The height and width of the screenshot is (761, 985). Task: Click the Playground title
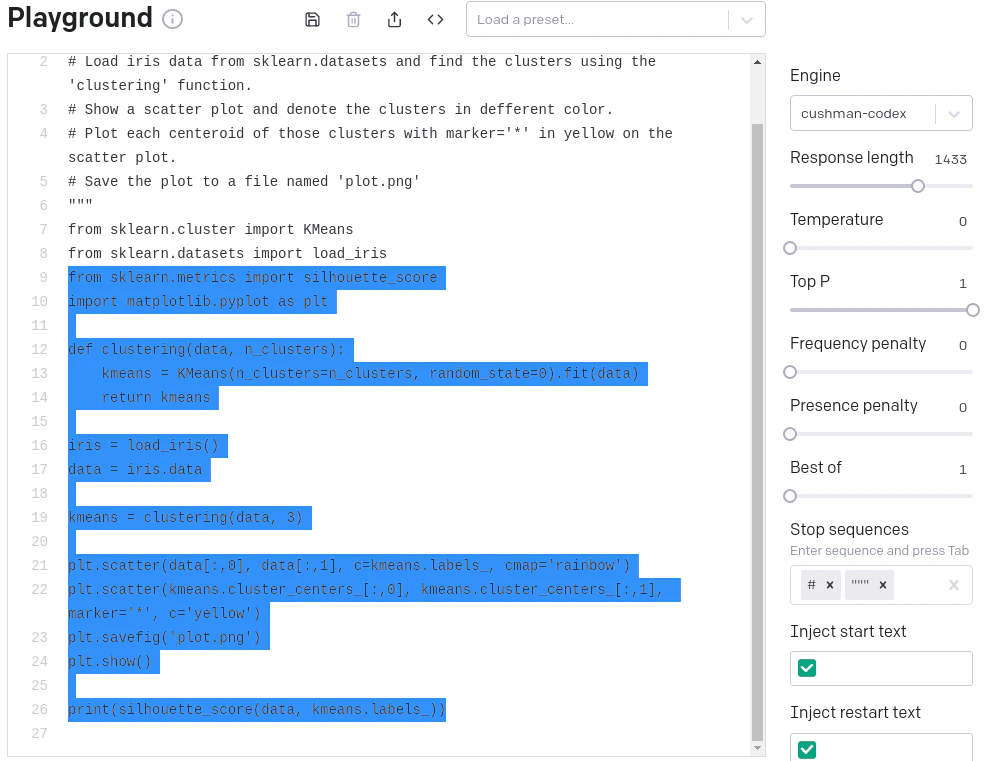pyautogui.click(x=79, y=18)
